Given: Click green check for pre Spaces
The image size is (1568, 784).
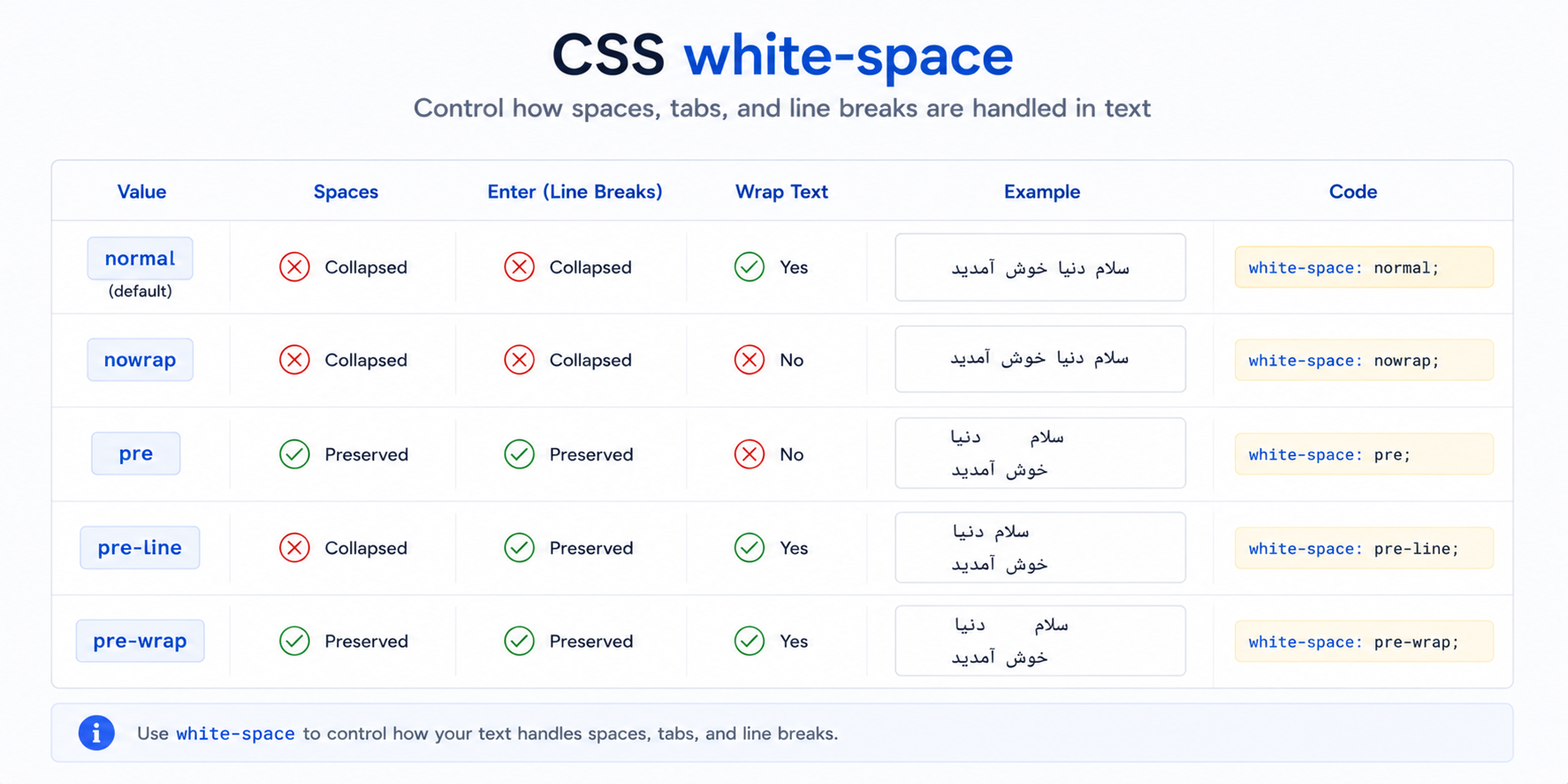Looking at the screenshot, I should click(x=294, y=454).
